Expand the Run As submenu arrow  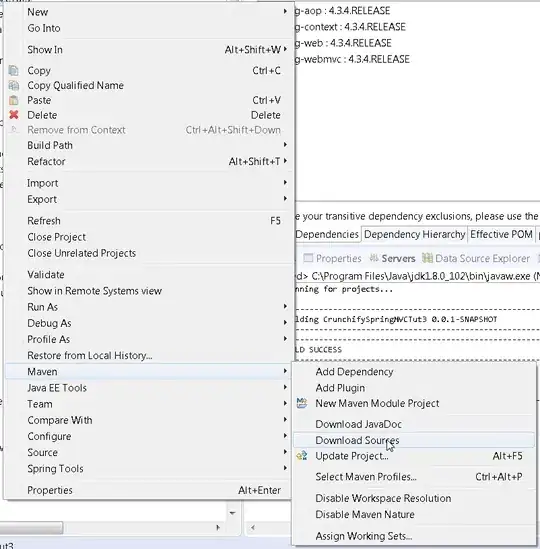click(285, 306)
